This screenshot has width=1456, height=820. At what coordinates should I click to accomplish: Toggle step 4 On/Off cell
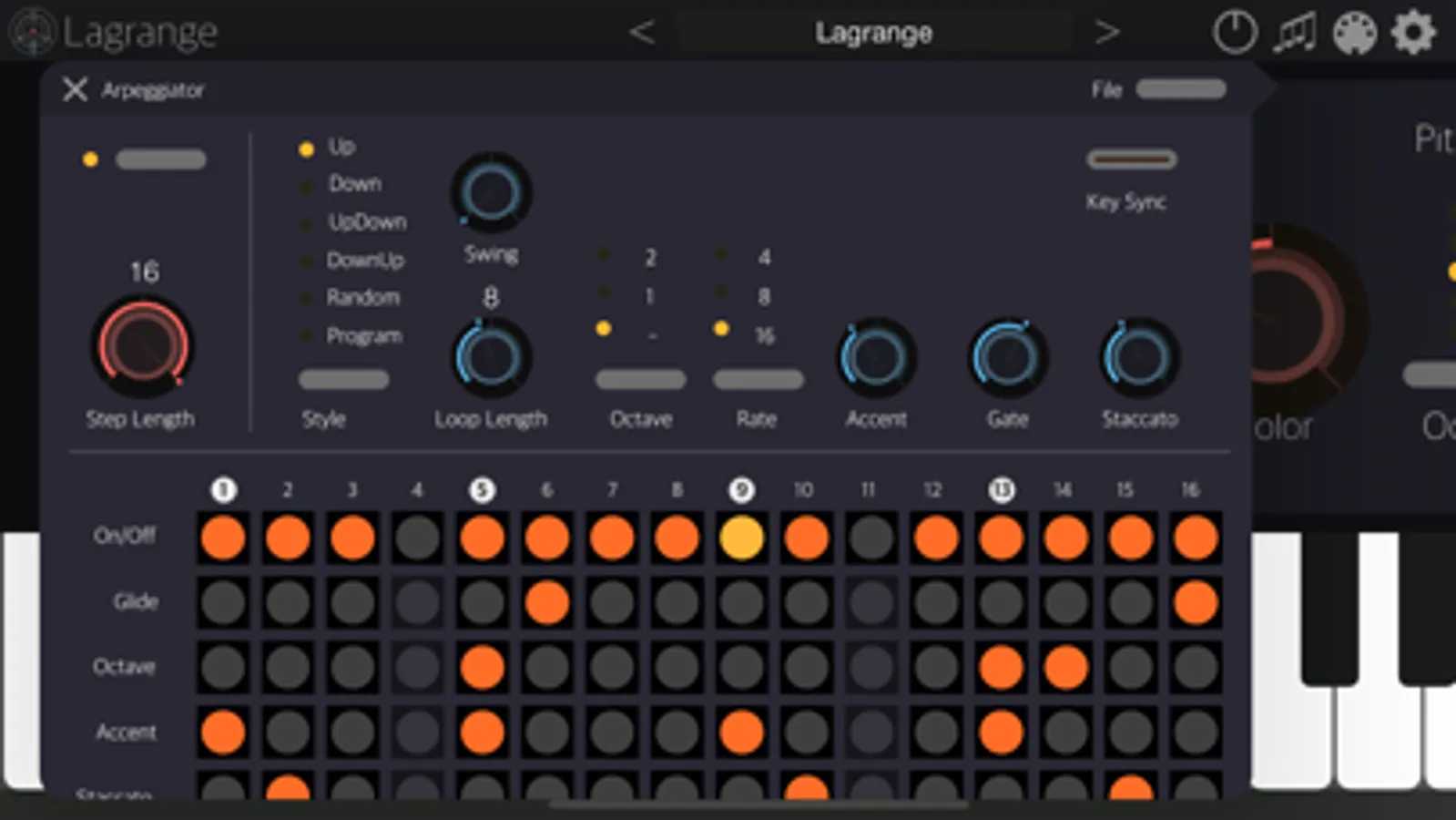pyautogui.click(x=417, y=537)
